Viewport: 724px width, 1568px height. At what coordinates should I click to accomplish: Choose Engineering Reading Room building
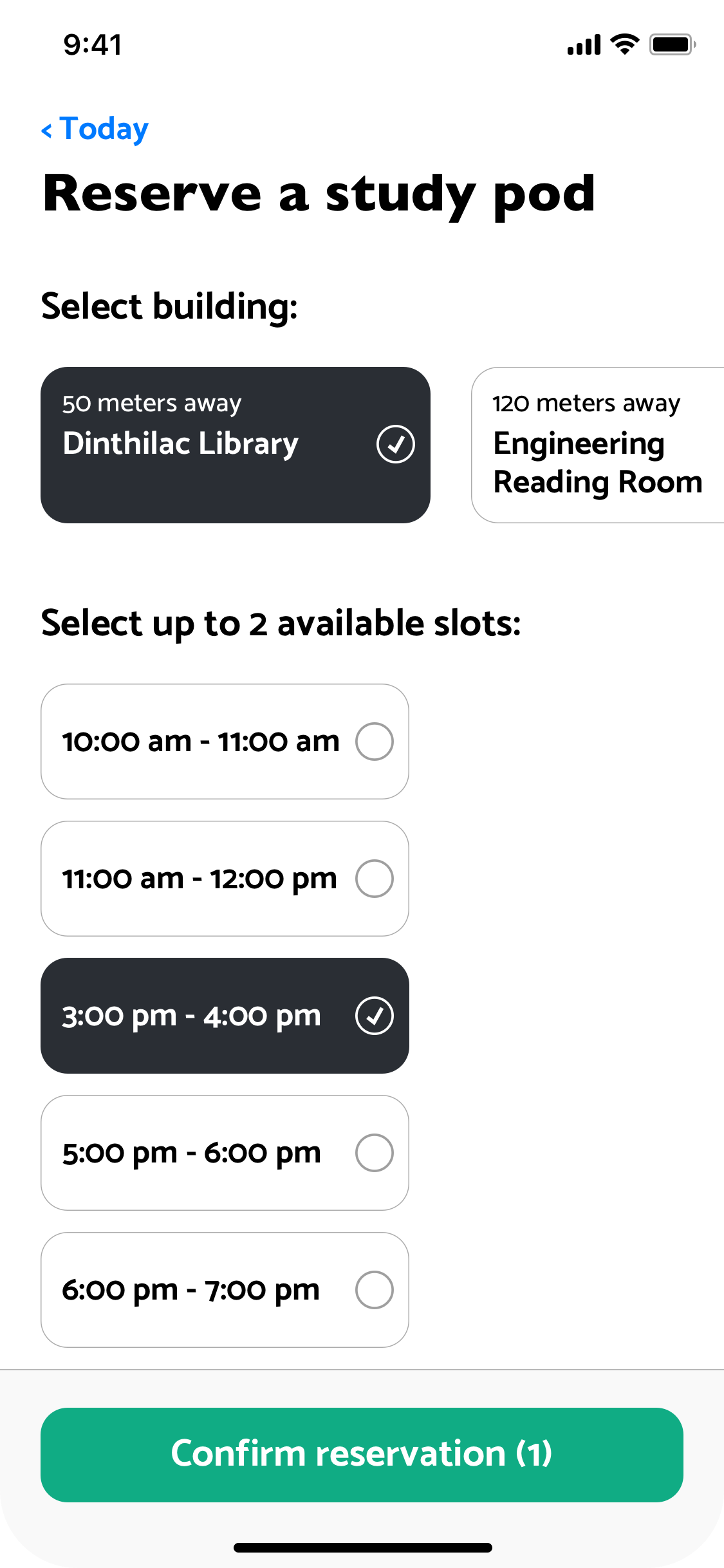[x=597, y=445]
